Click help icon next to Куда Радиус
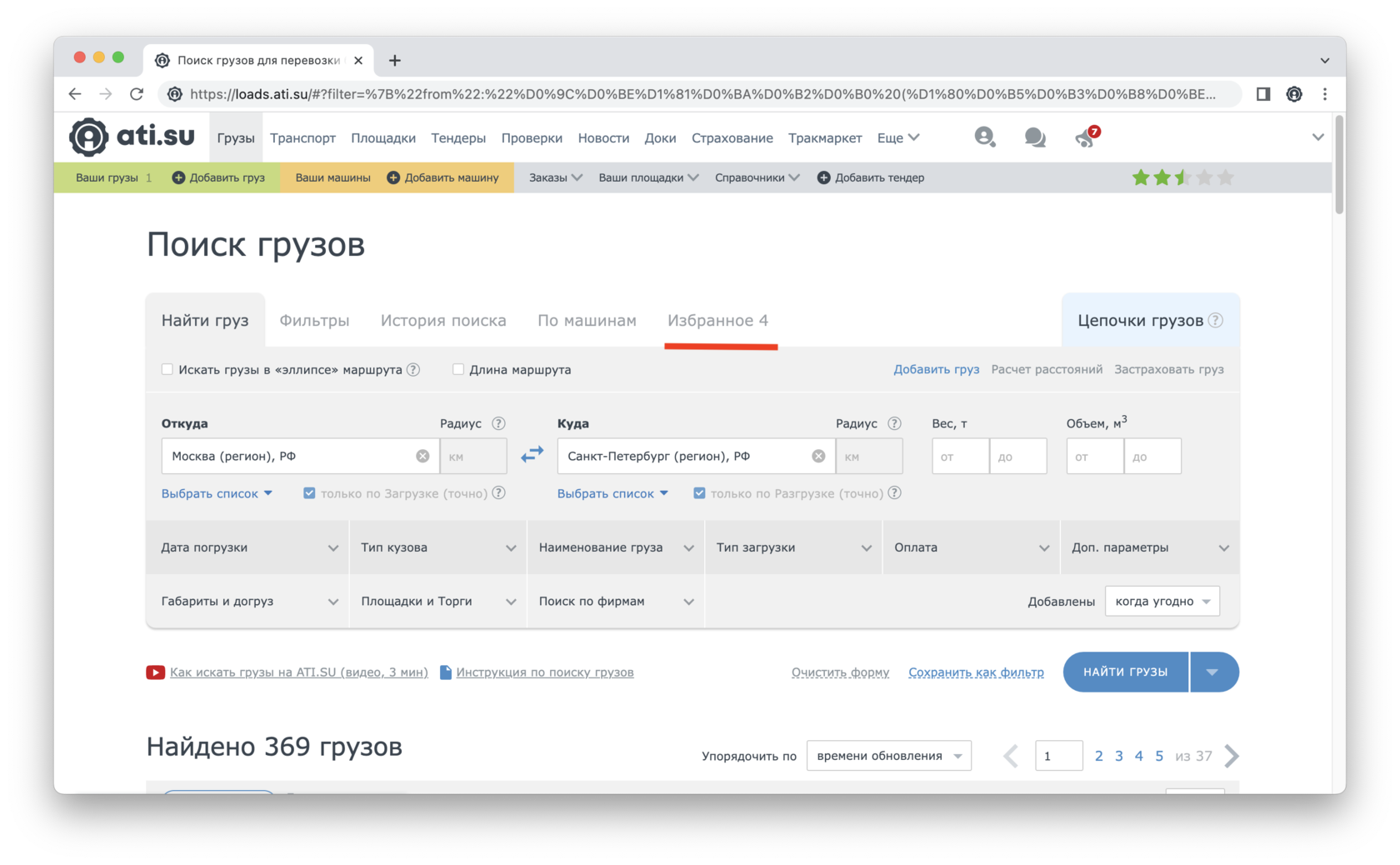Viewport: 1400px width, 865px height. 894,423
